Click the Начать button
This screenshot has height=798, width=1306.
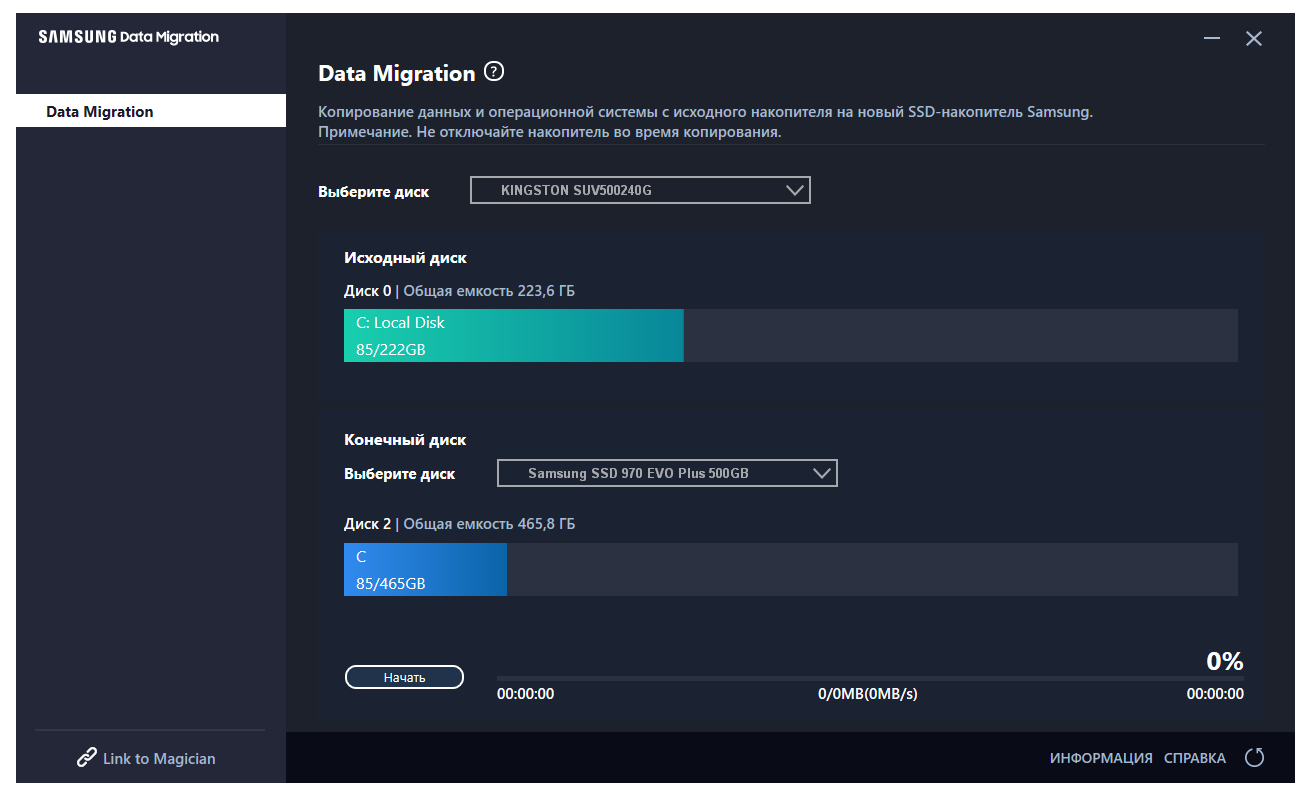pyautogui.click(x=404, y=677)
